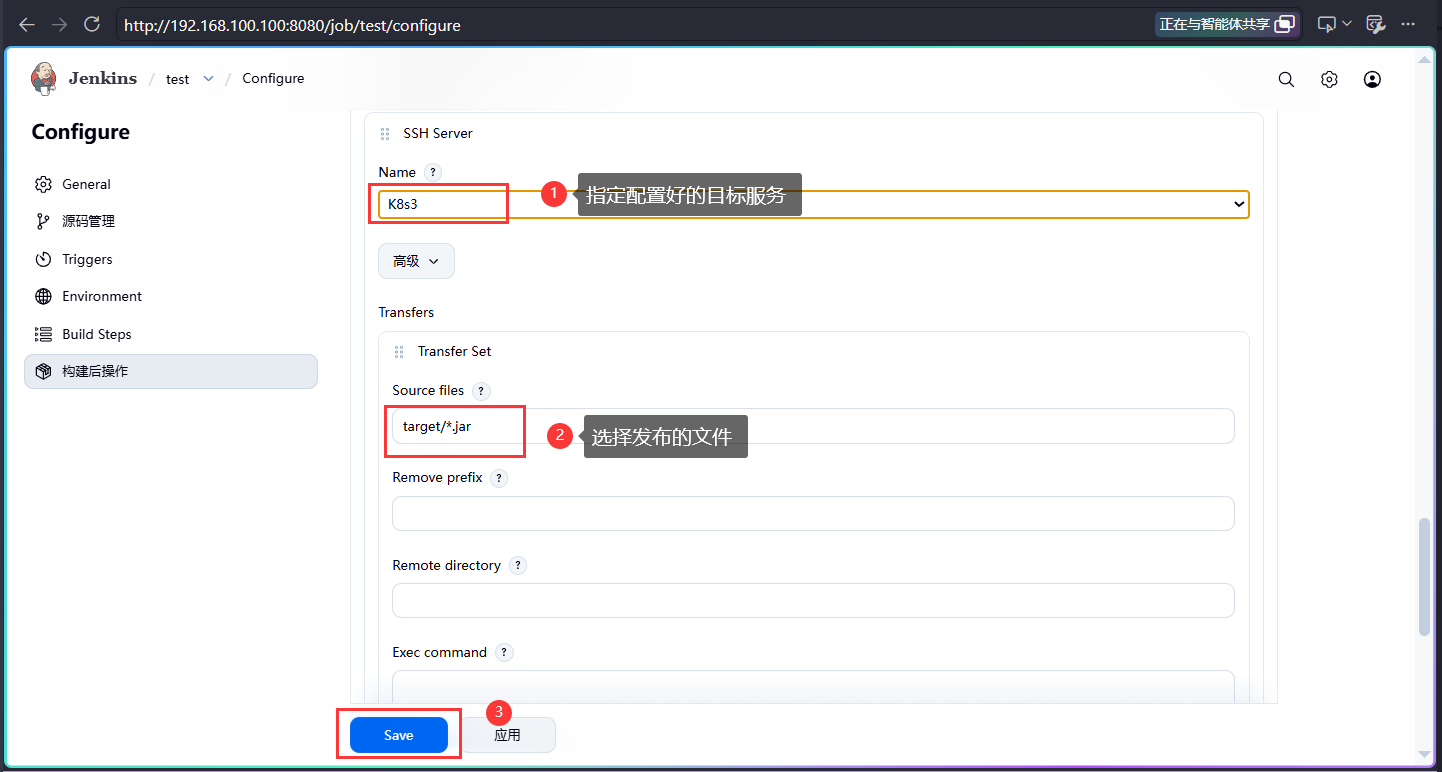This screenshot has width=1442, height=772.
Task: Open Jenkins search with the magnifier icon
Action: point(1287,80)
